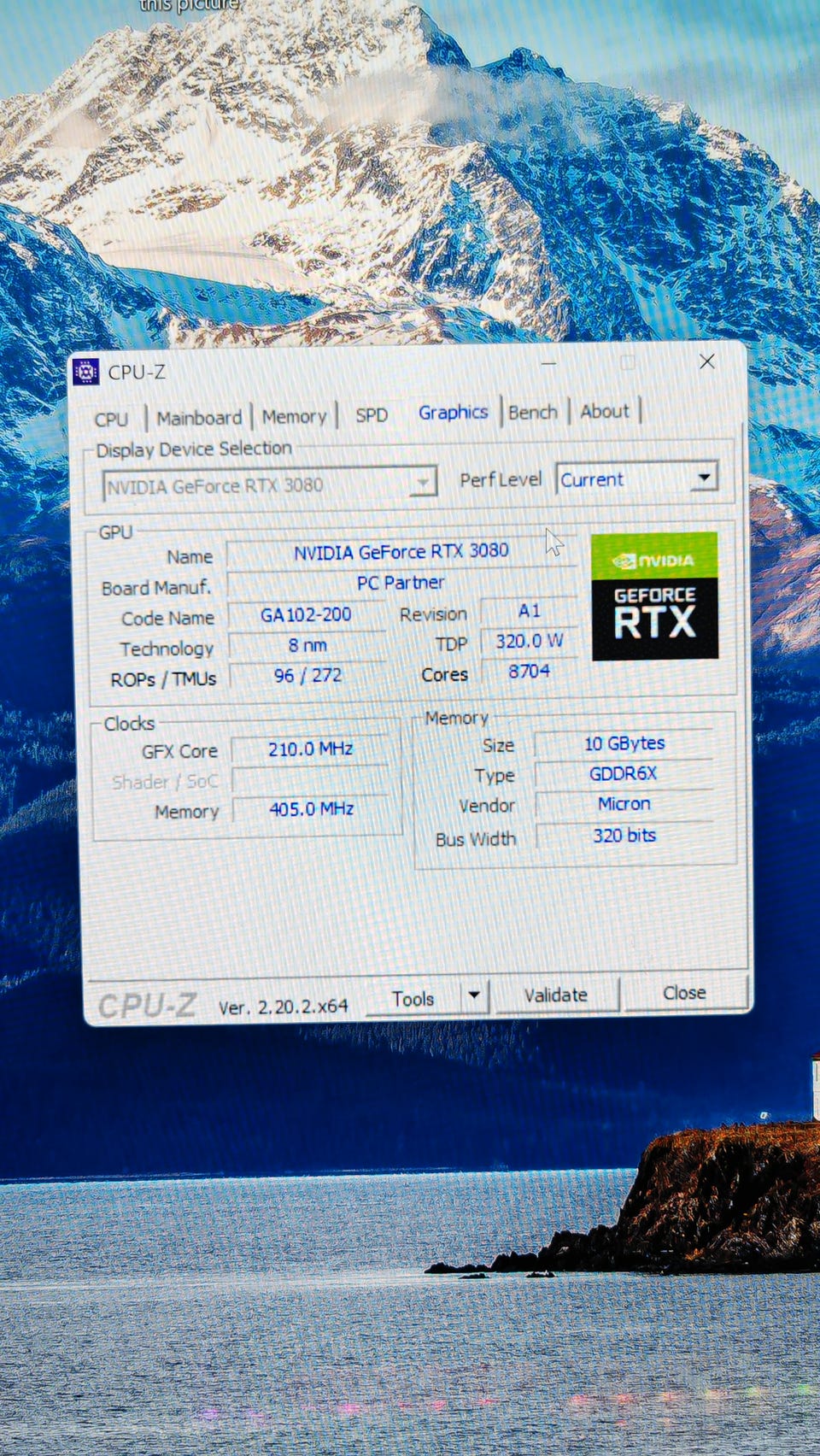The width and height of the screenshot is (820, 1456).
Task: Click the empty Shader / SoC field
Action: 310,780
